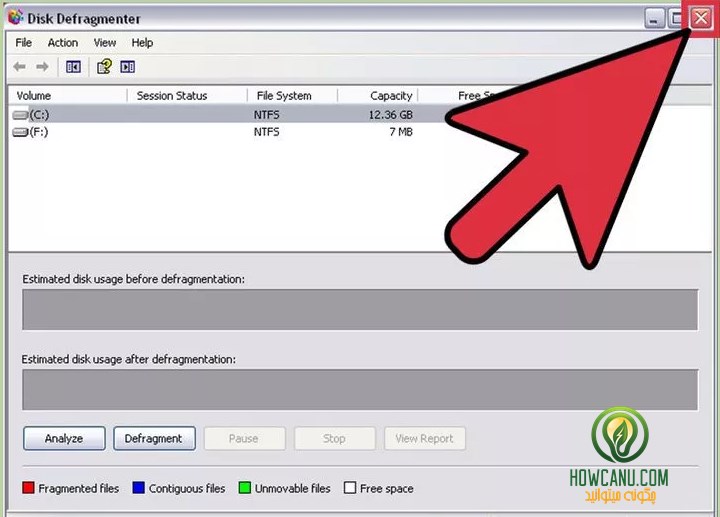Image resolution: width=720 pixels, height=517 pixels.
Task: Click NTFS in the (C:) row
Action: coord(266,114)
